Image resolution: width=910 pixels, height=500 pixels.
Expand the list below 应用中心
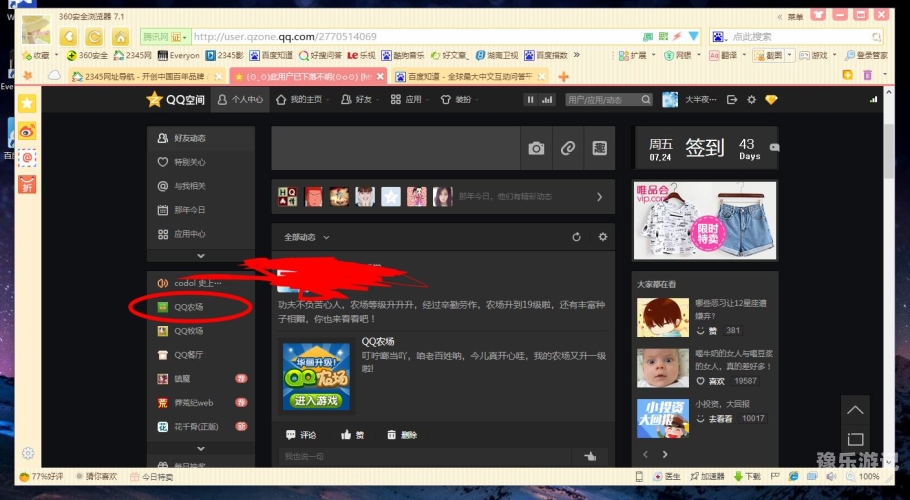(201, 256)
